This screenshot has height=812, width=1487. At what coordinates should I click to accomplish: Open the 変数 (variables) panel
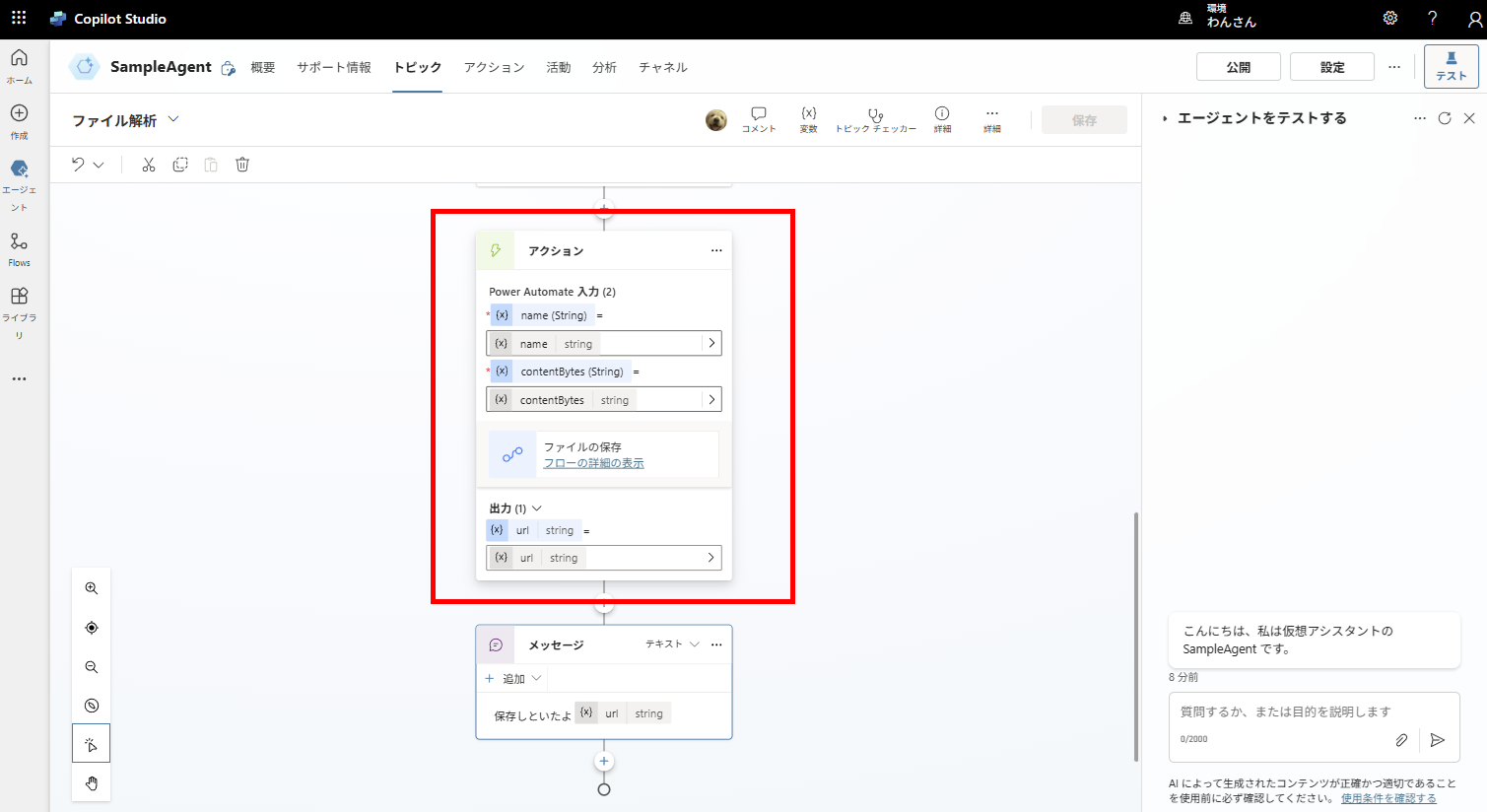[x=808, y=117]
